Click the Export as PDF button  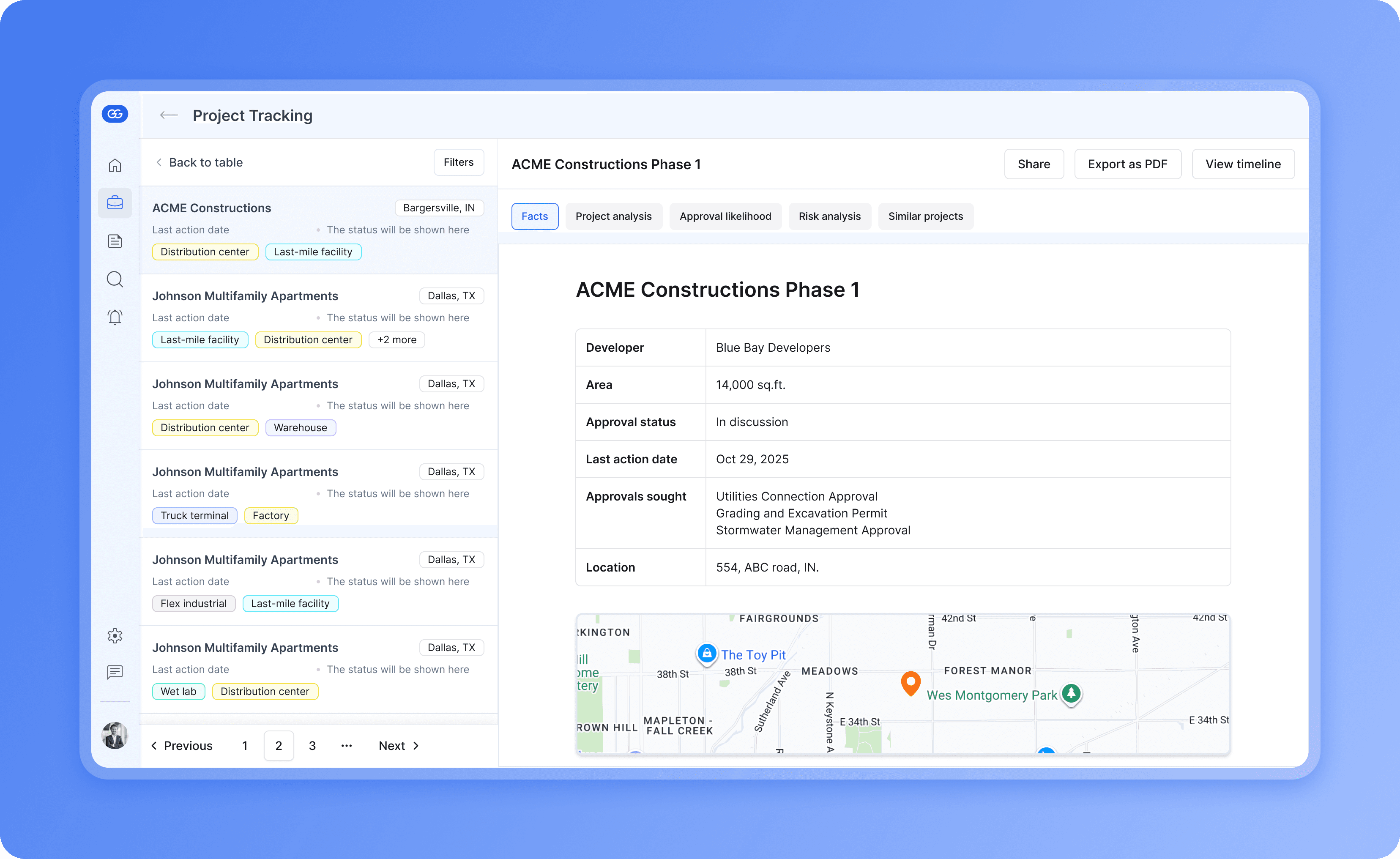[x=1127, y=164]
